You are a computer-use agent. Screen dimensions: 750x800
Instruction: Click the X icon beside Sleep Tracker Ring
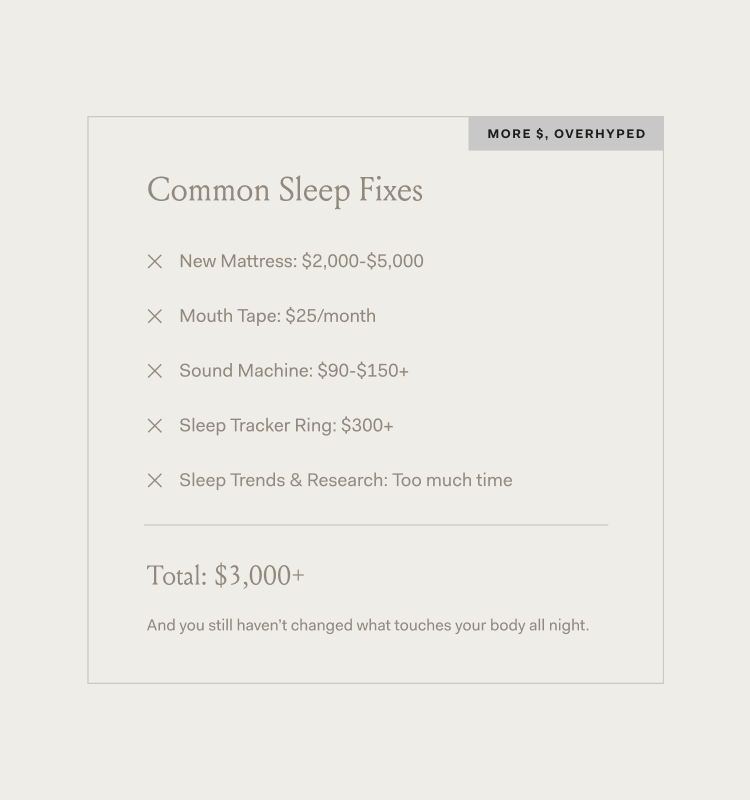(x=155, y=426)
